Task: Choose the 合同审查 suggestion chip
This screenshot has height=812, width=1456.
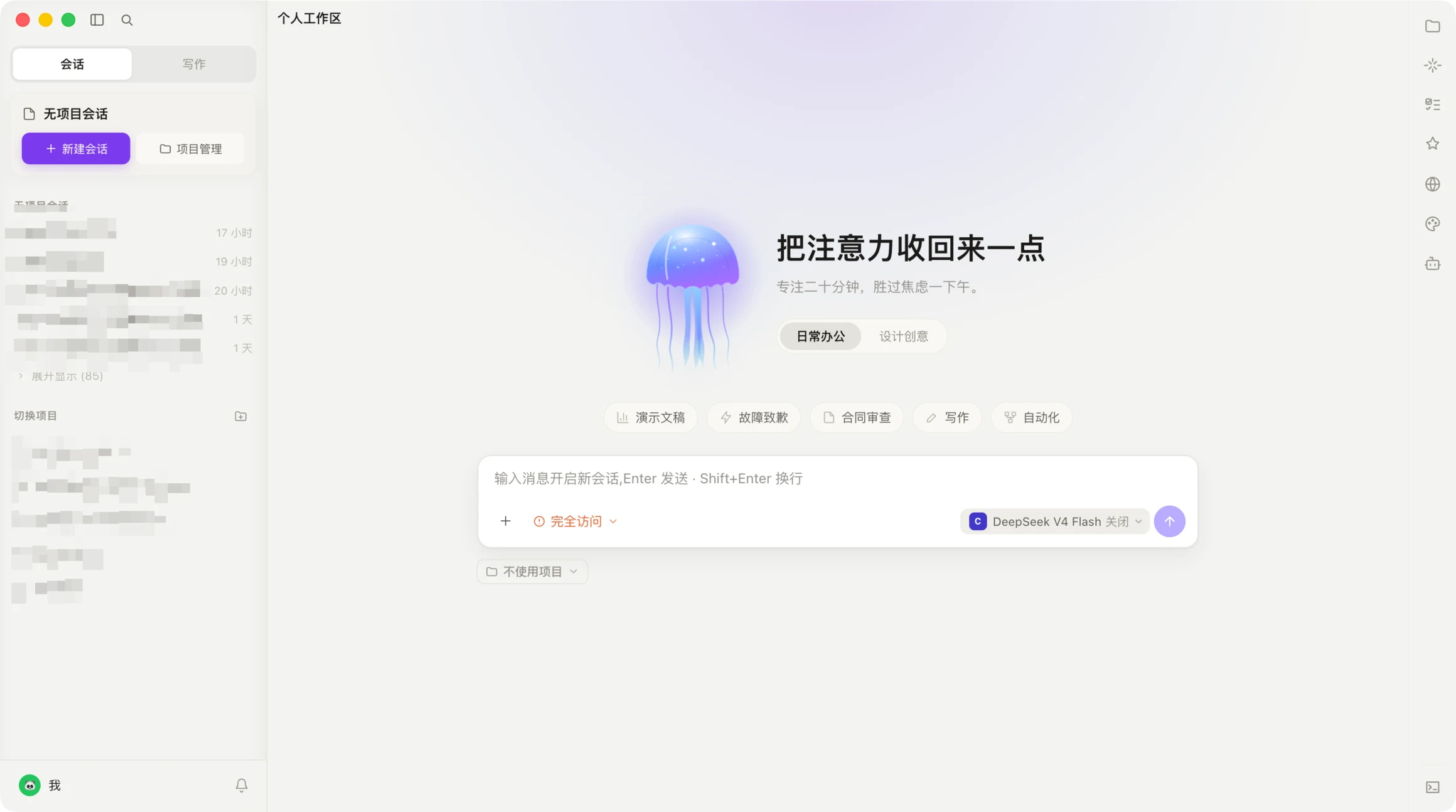Action: point(857,417)
